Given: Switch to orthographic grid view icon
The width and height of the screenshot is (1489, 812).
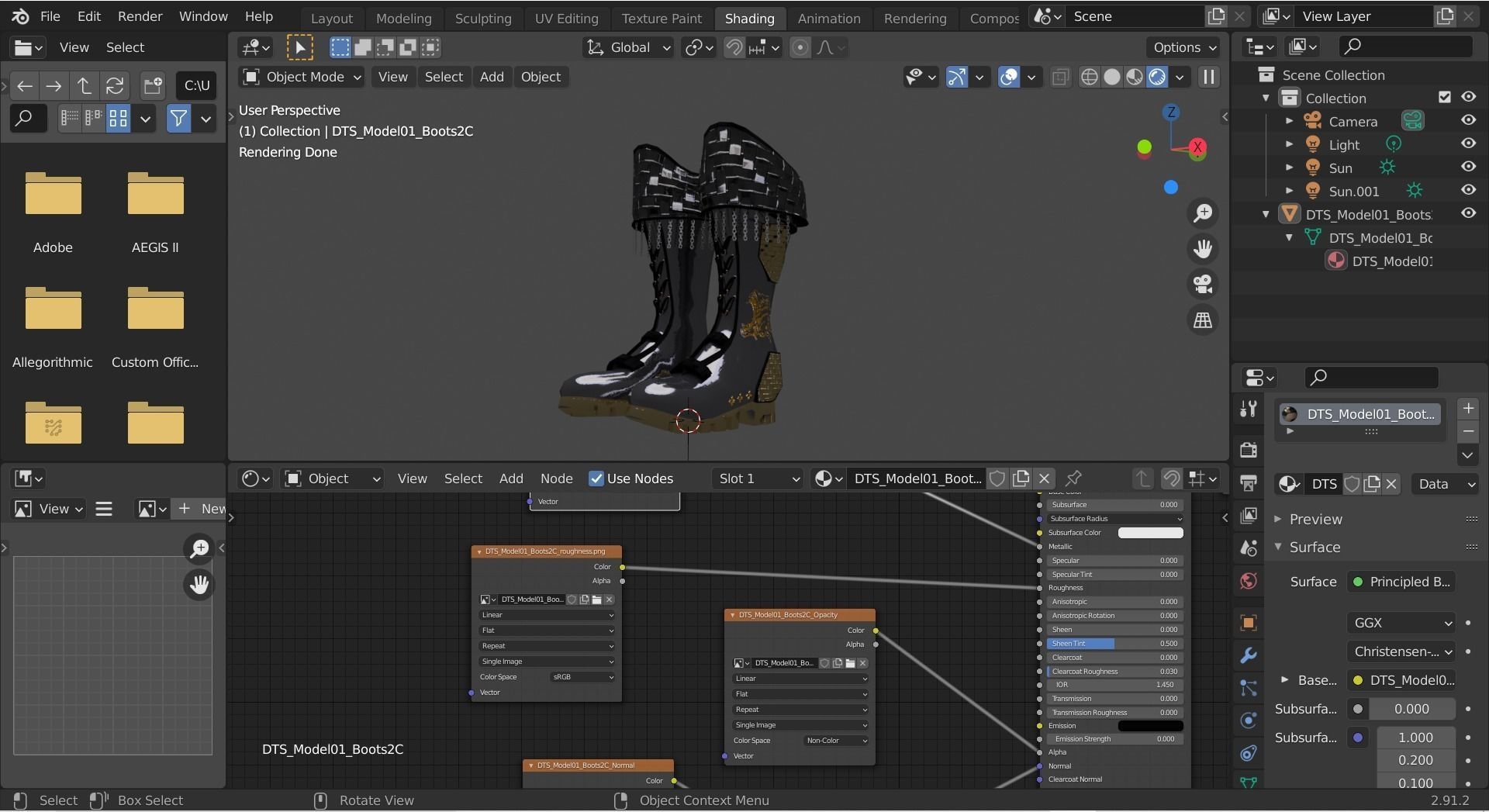Looking at the screenshot, I should coord(1203,320).
